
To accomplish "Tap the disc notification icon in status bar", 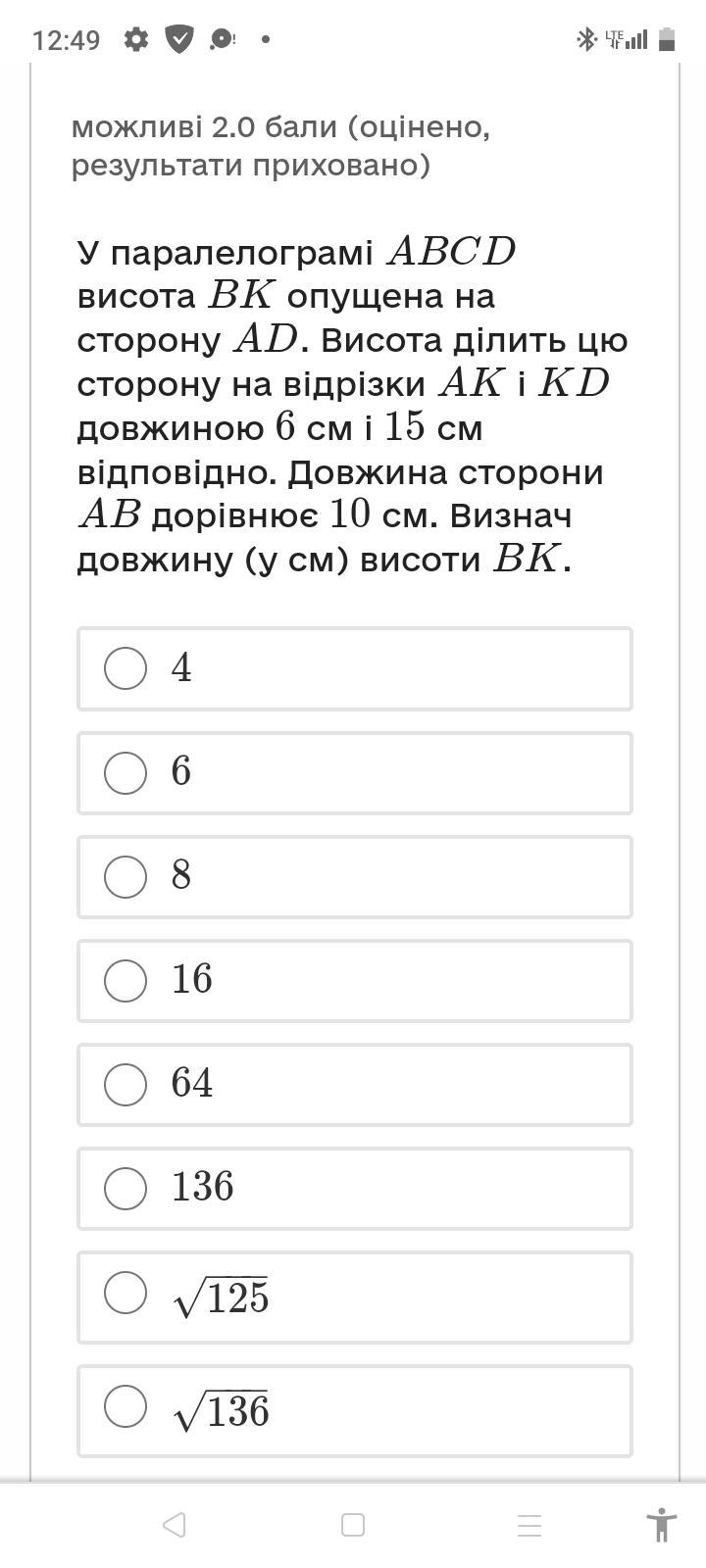I will [223, 39].
